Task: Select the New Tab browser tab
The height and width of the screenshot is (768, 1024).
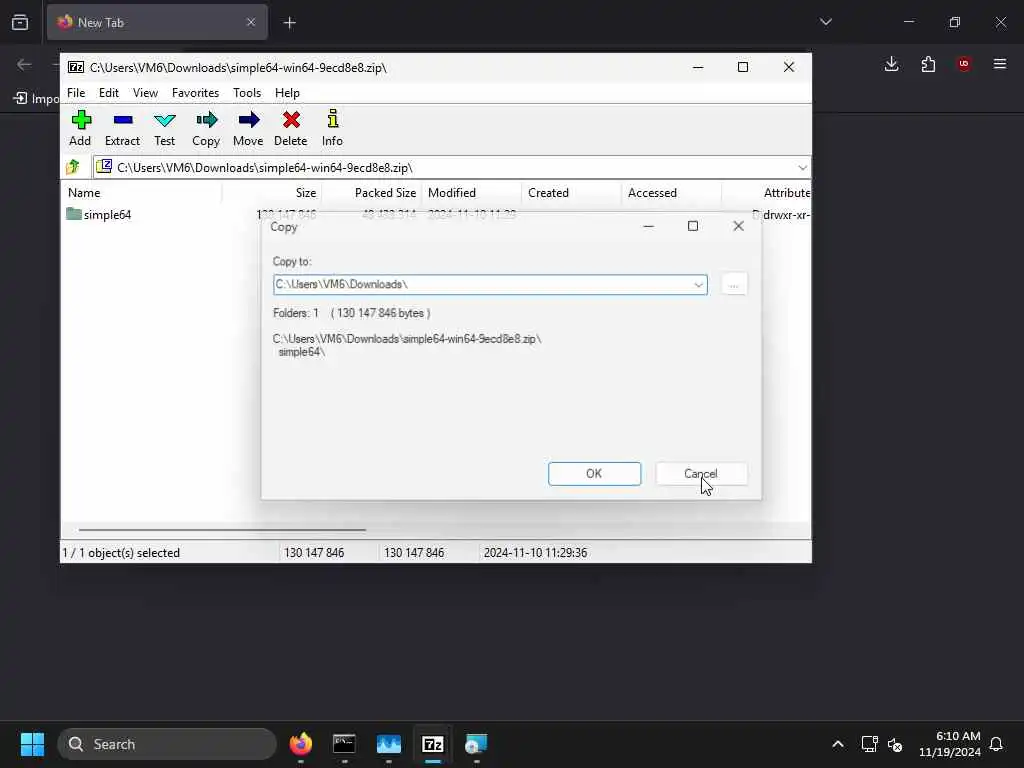Action: tap(157, 22)
